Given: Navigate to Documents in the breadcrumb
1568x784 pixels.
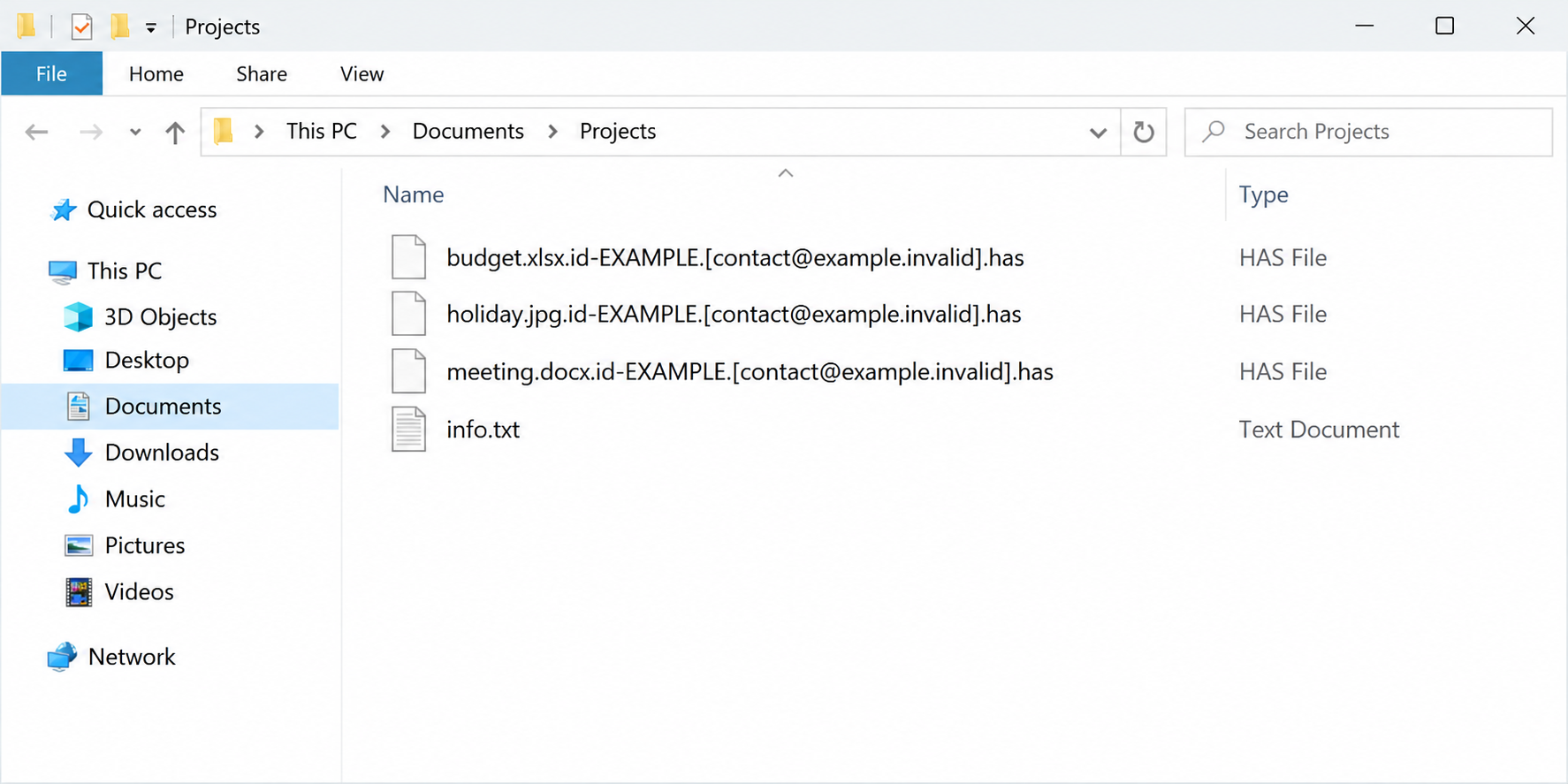Looking at the screenshot, I should coord(468,131).
